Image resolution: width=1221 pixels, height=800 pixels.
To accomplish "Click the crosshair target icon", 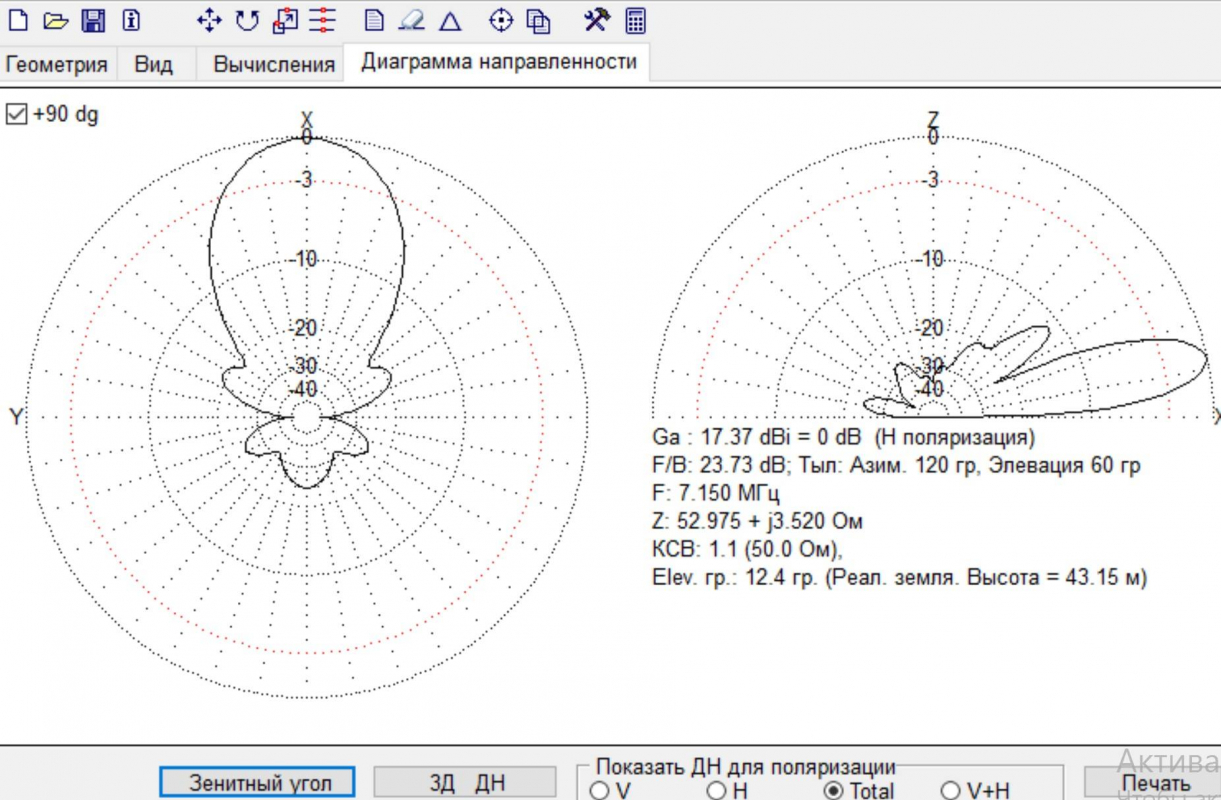I will tap(501, 20).
